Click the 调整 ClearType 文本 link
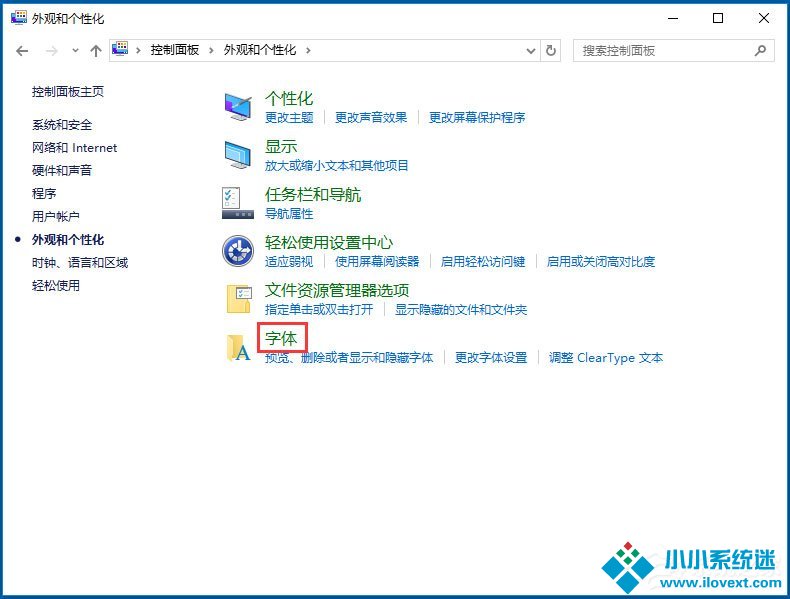The width and height of the screenshot is (790, 599). click(606, 358)
